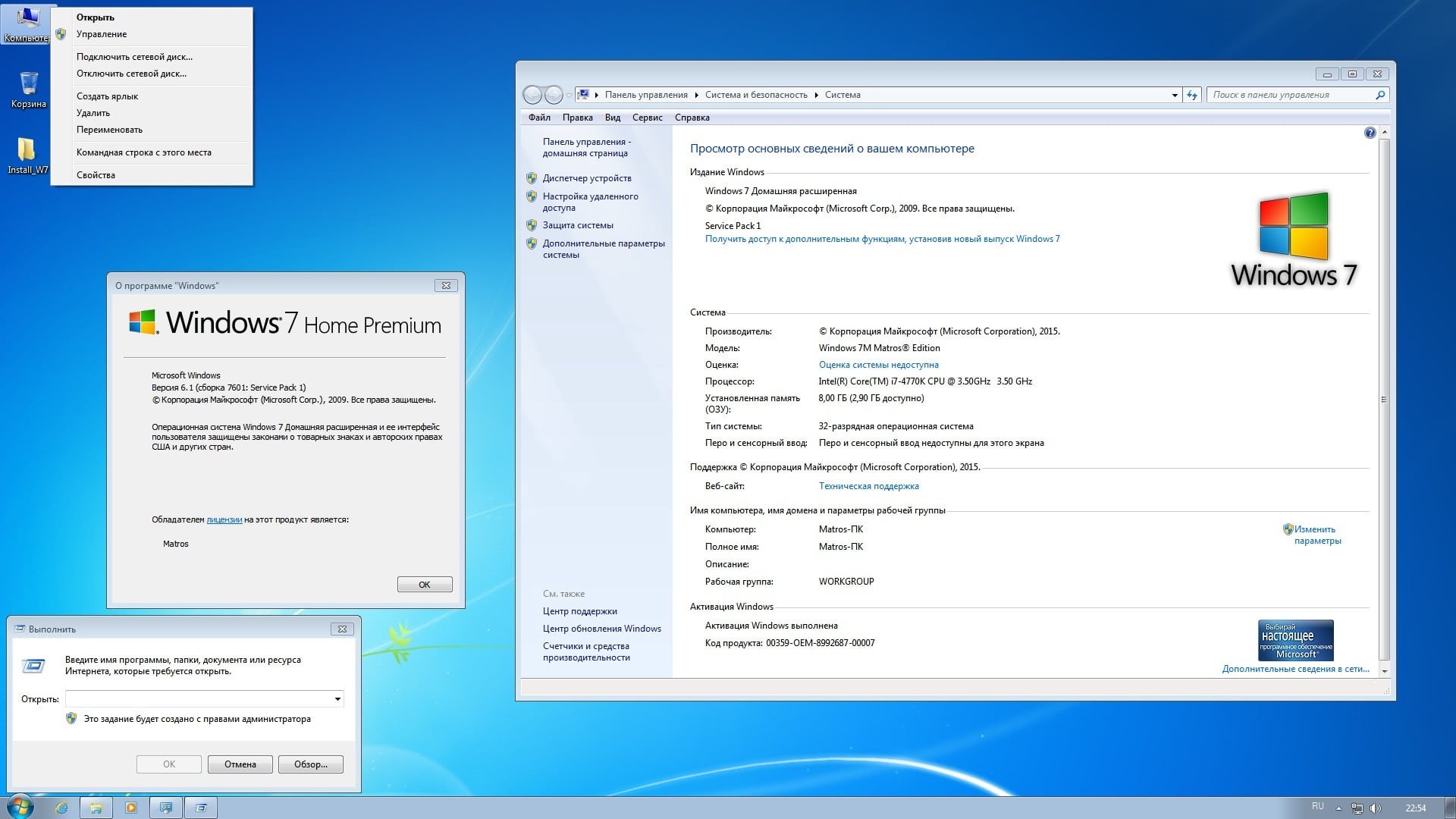Expand the Run dialog Open dropdown
This screenshot has width=1456, height=819.
pyautogui.click(x=337, y=699)
